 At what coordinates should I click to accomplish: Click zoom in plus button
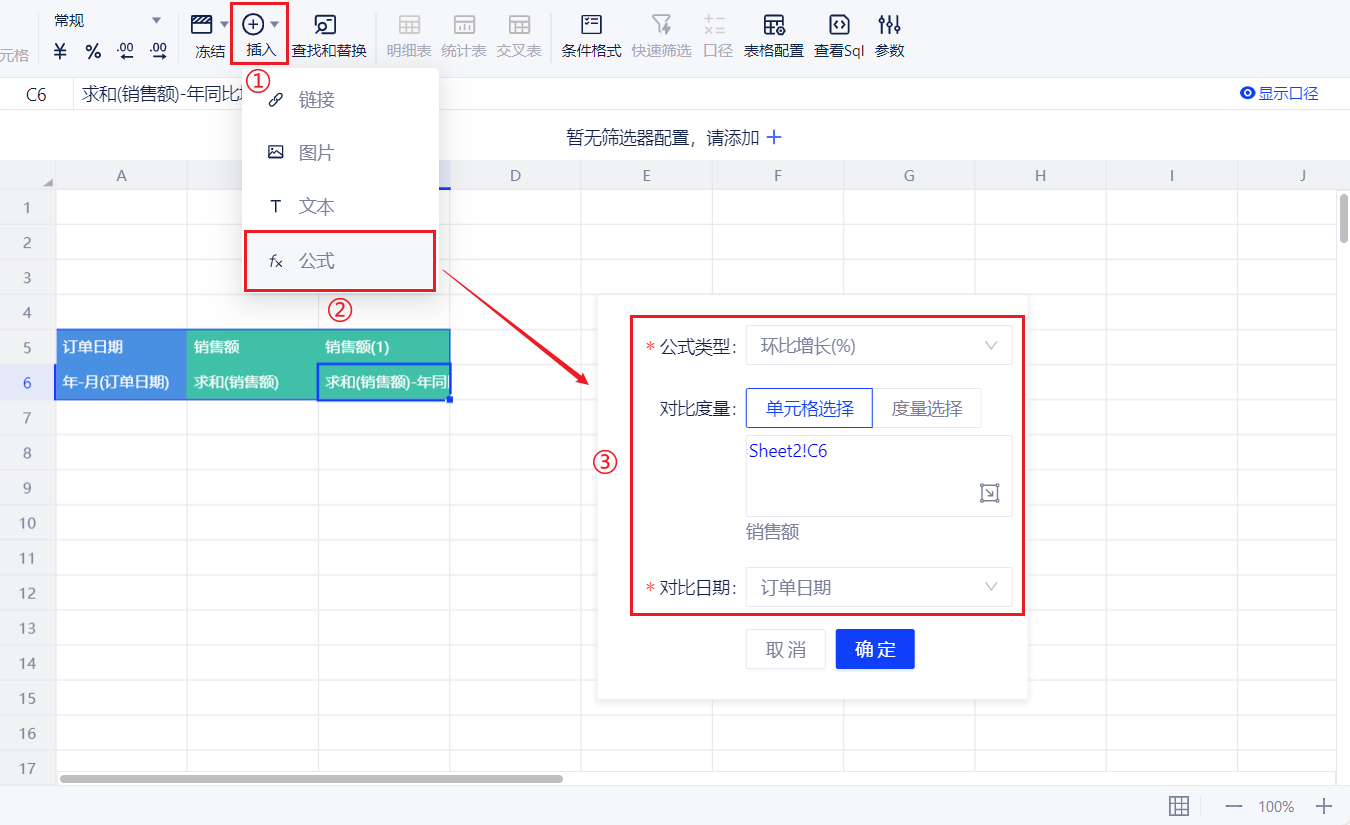point(1324,806)
